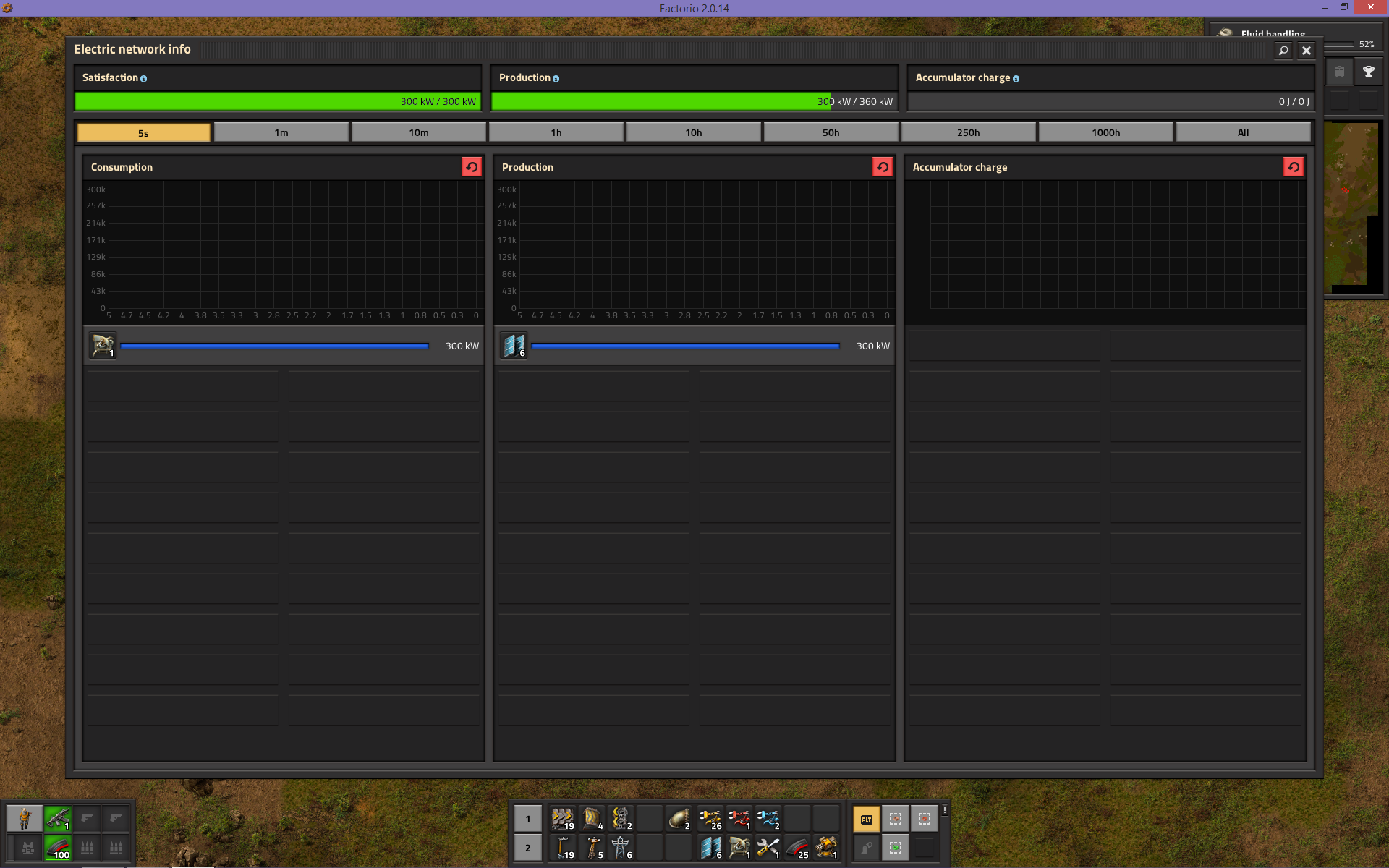Image resolution: width=1389 pixels, height=868 pixels.
Task: Open character screen via engineer icon
Action: tap(25, 819)
